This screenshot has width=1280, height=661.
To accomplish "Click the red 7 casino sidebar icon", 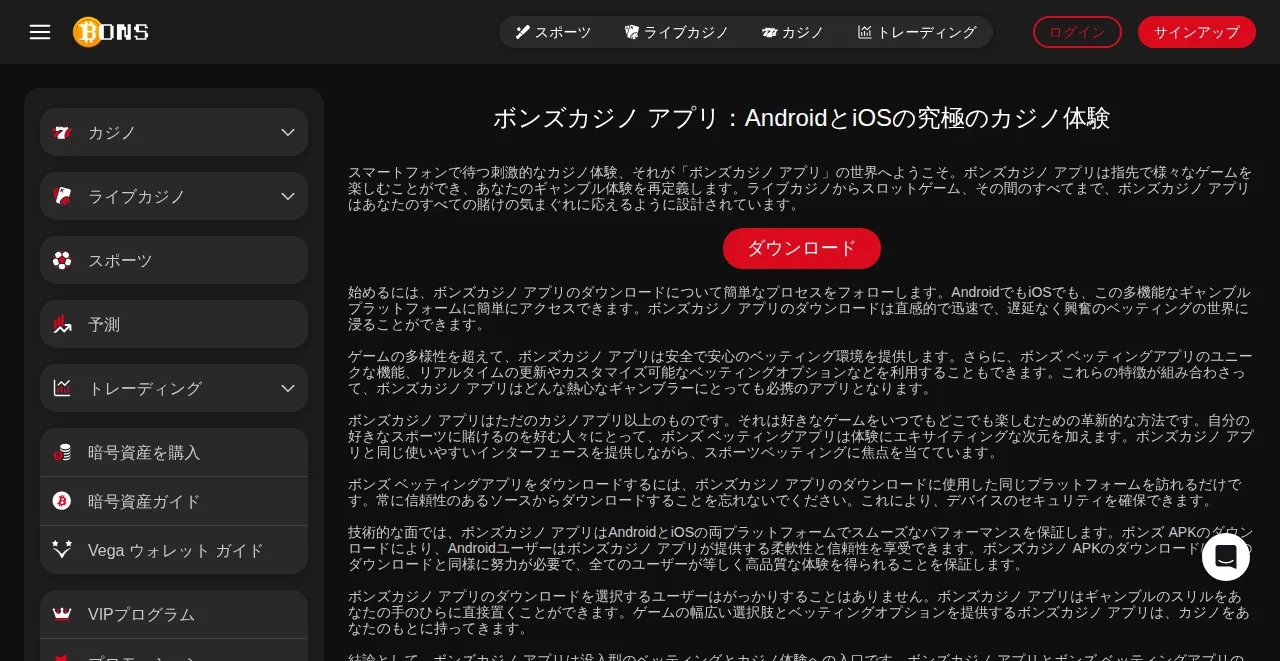I will coord(62,132).
